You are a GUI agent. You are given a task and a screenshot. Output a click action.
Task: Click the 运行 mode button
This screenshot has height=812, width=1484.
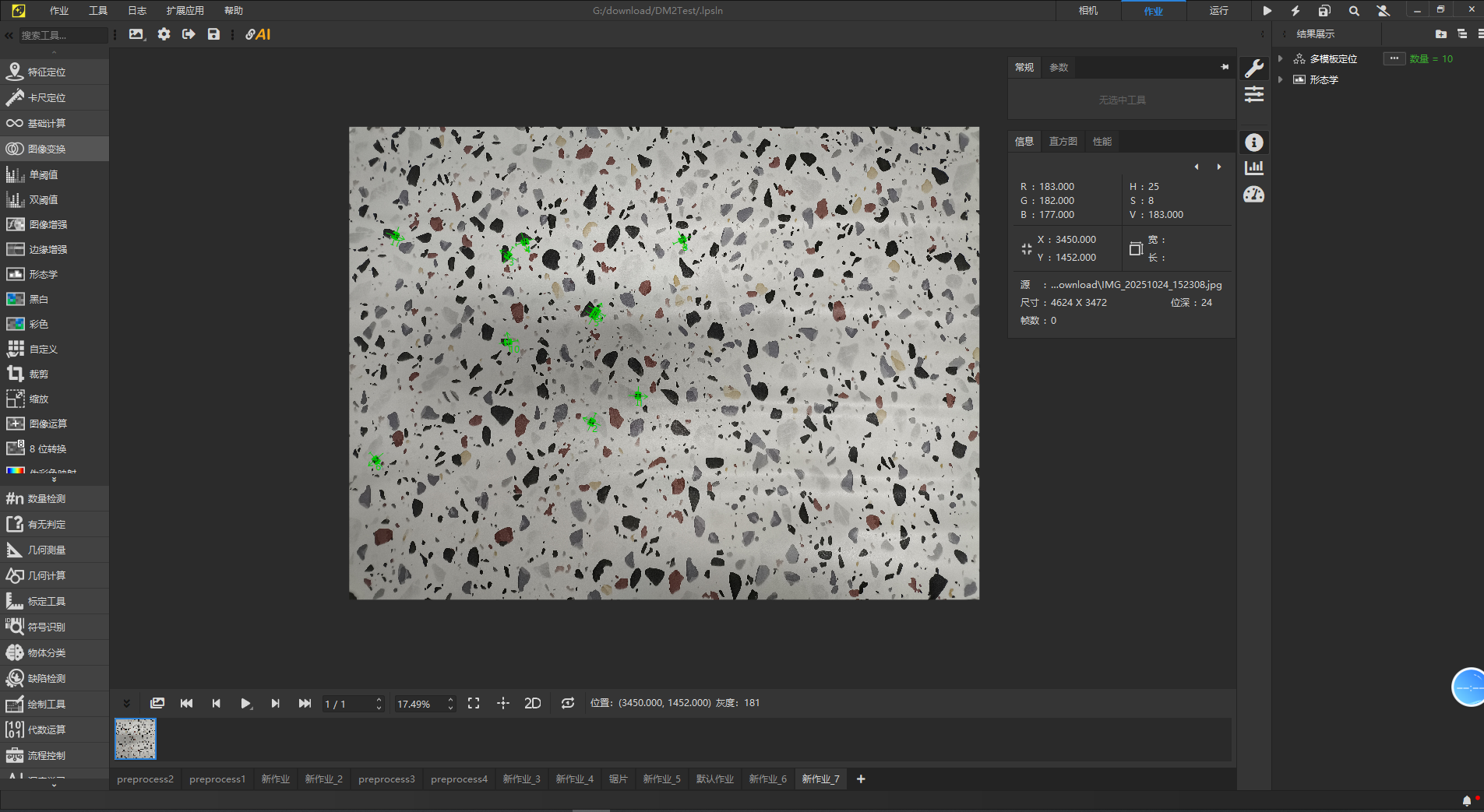[1218, 11]
